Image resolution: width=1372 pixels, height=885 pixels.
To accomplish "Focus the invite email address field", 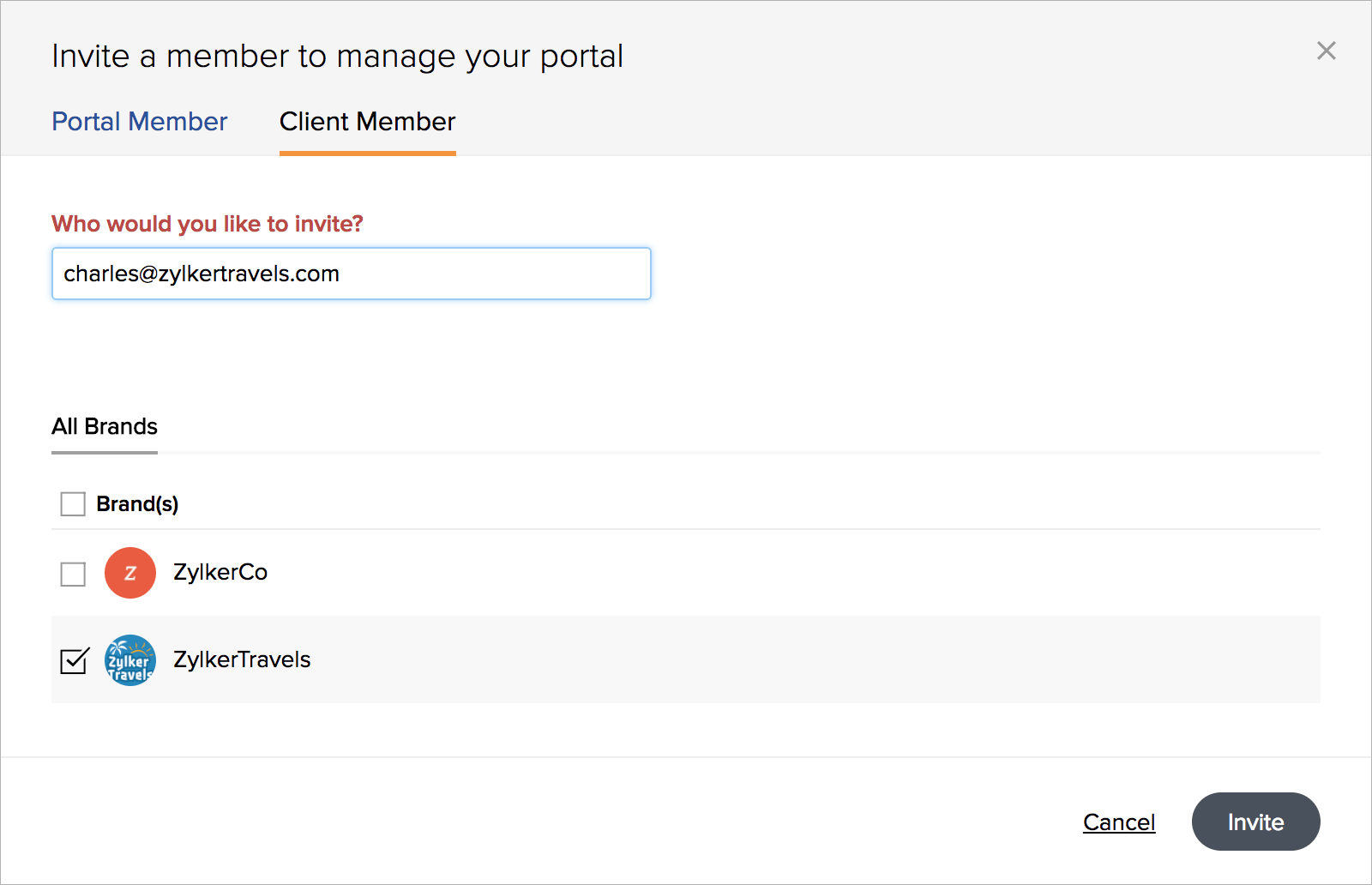I will (352, 274).
